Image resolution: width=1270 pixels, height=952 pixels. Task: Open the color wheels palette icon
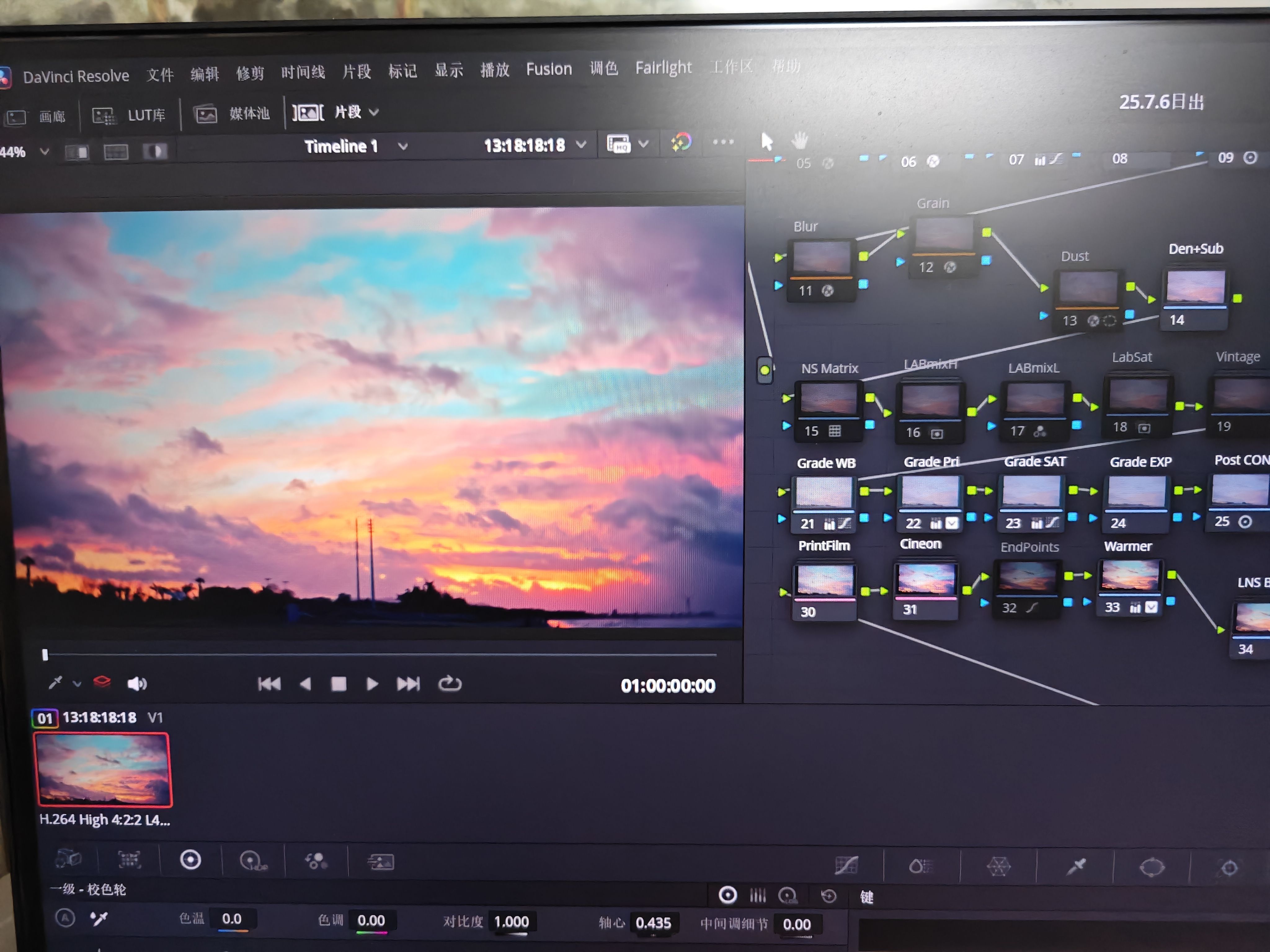(x=190, y=860)
